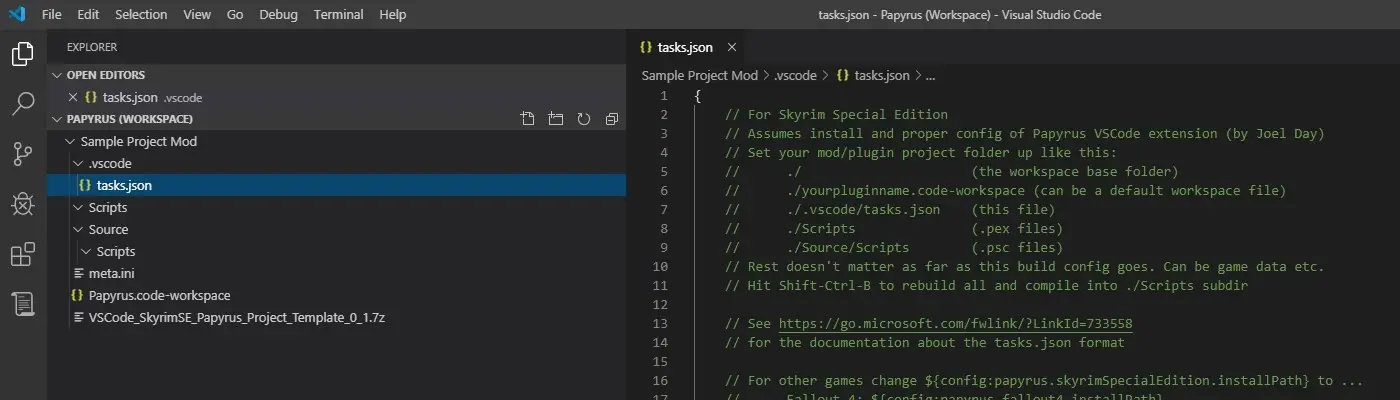1400x400 pixels.
Task: Select tasks.json in the explorer tree
Action: (x=336, y=185)
